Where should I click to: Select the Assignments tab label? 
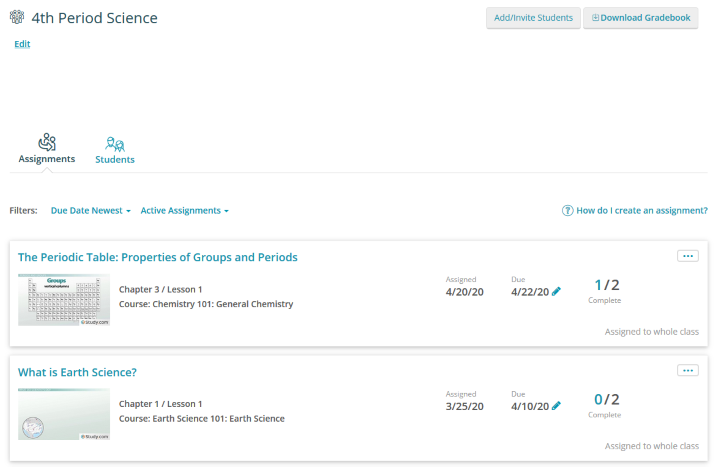pos(47,159)
